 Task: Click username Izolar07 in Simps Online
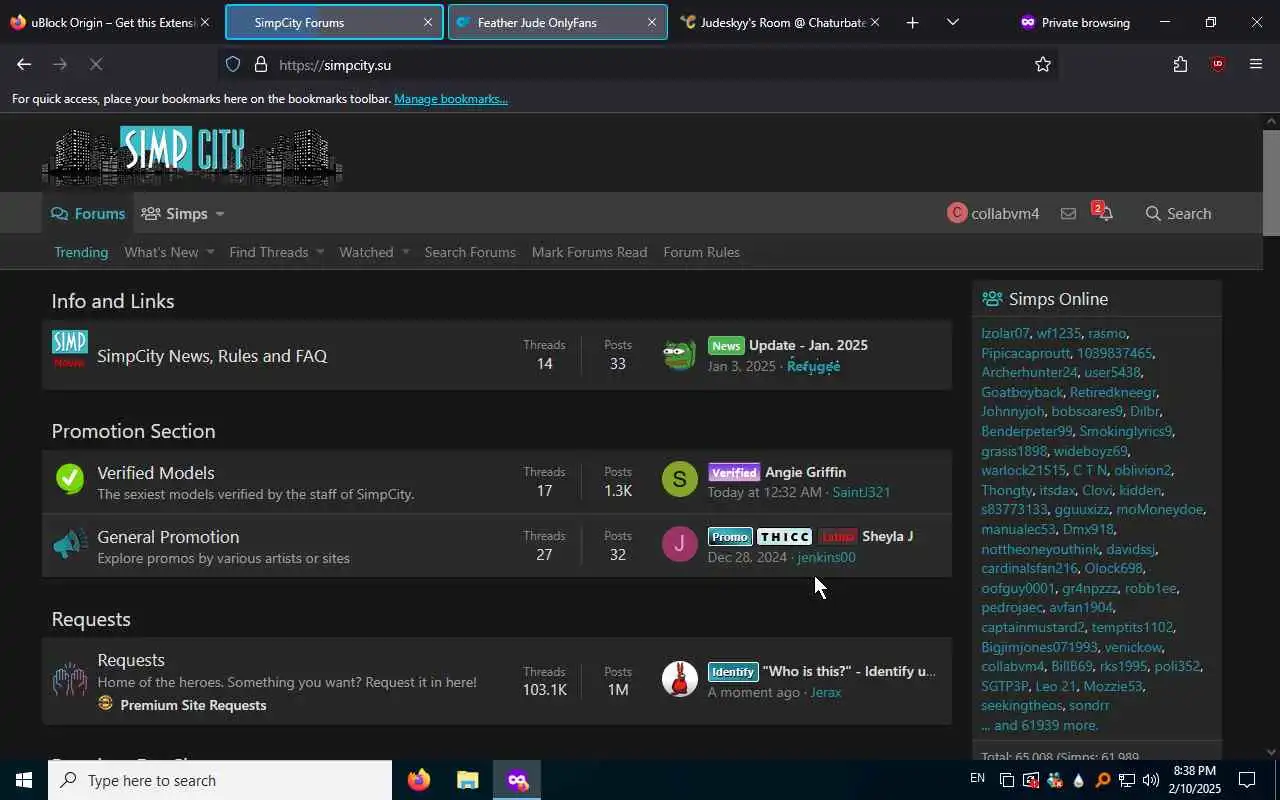1005,333
